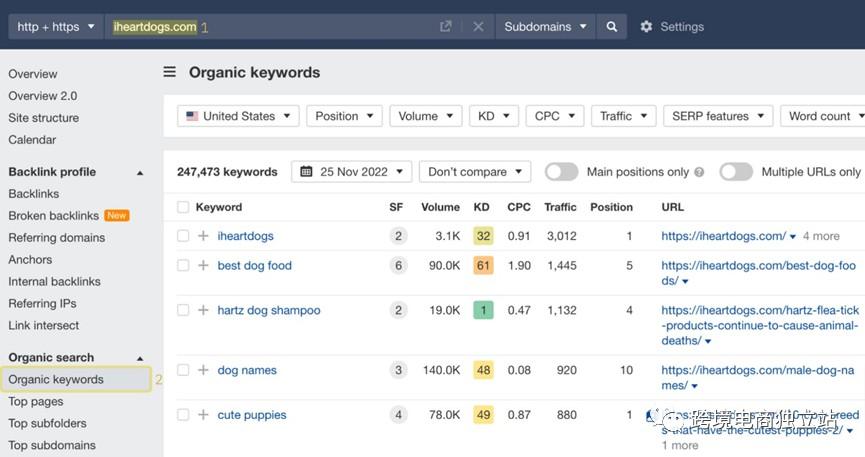Open Word count filter dropdown

click(823, 116)
